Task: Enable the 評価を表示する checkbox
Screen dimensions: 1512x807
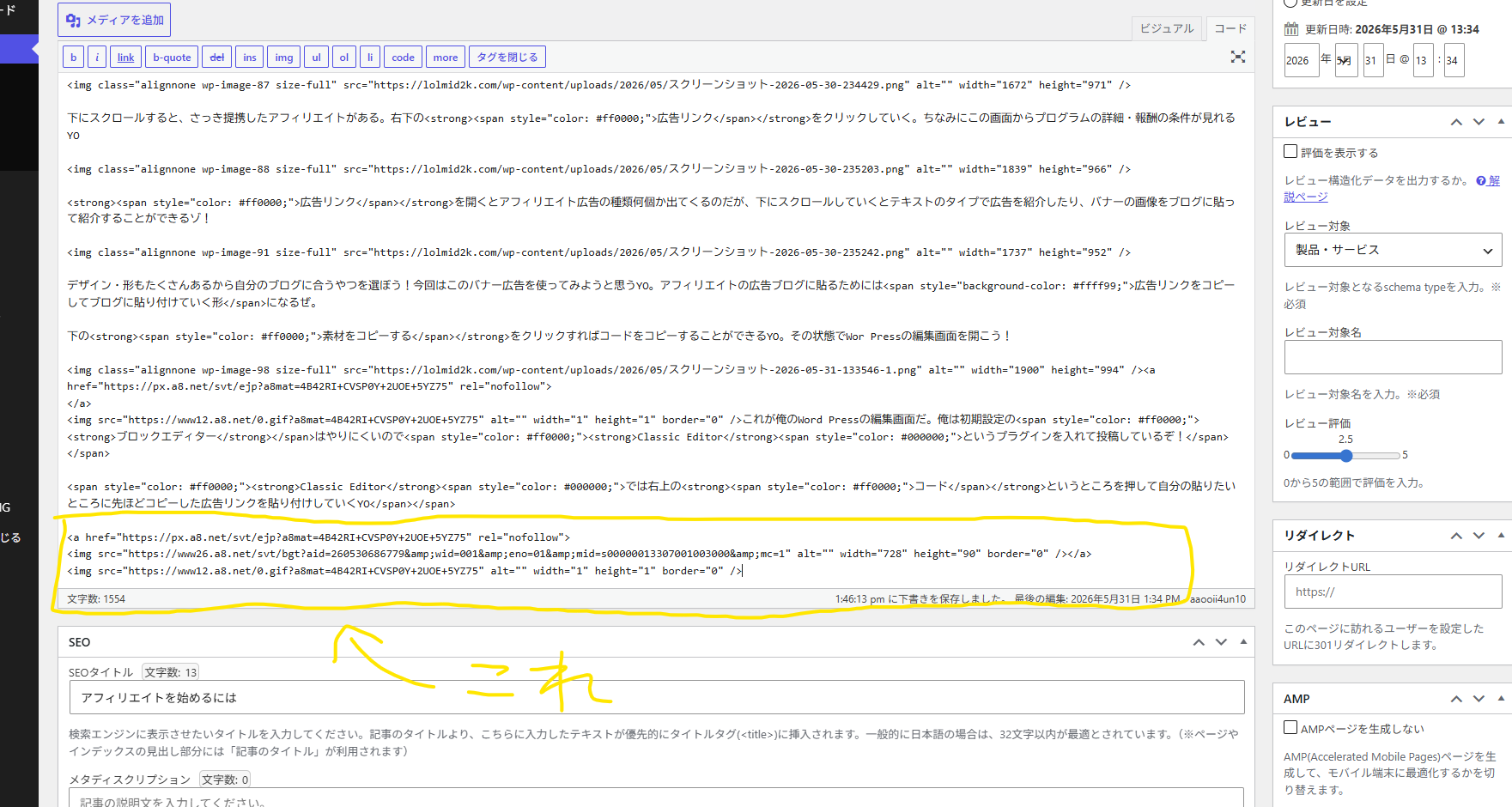Action: (x=1290, y=152)
